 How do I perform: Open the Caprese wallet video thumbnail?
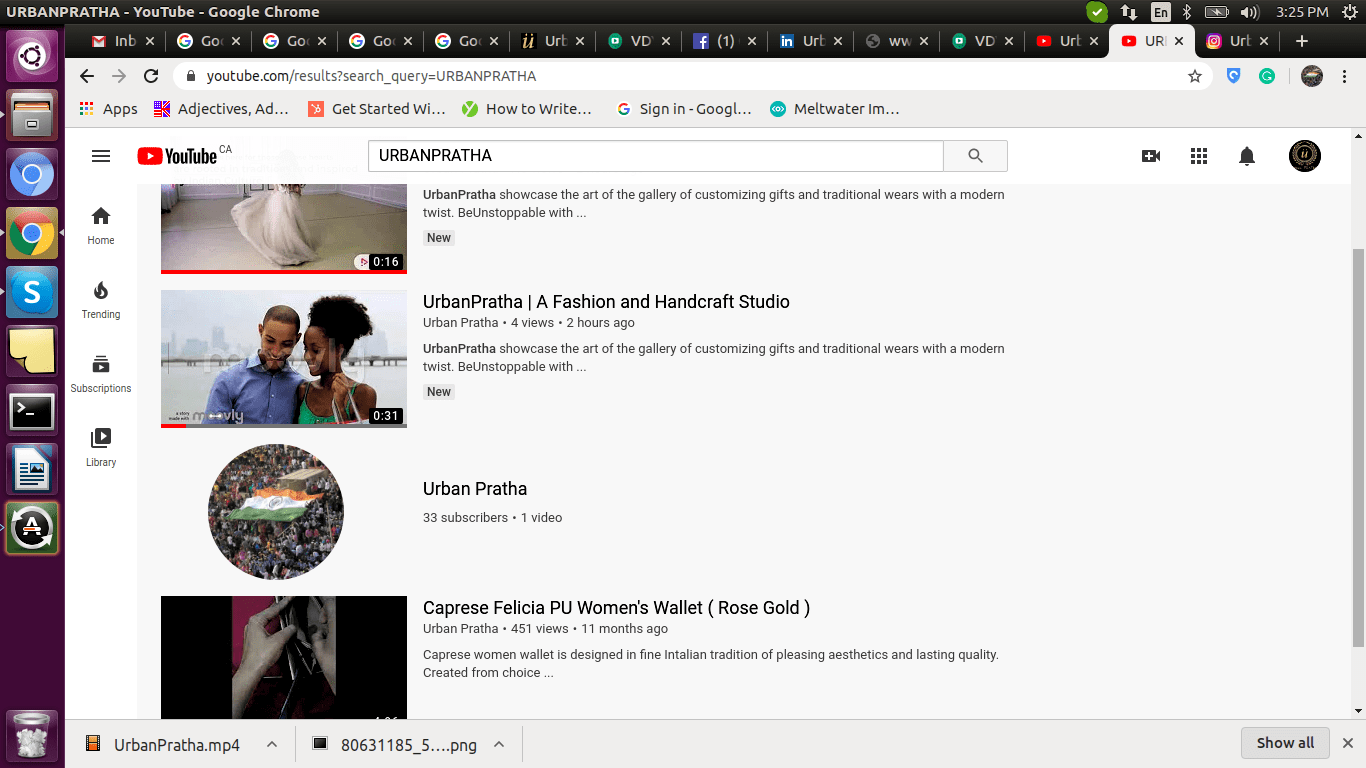284,657
